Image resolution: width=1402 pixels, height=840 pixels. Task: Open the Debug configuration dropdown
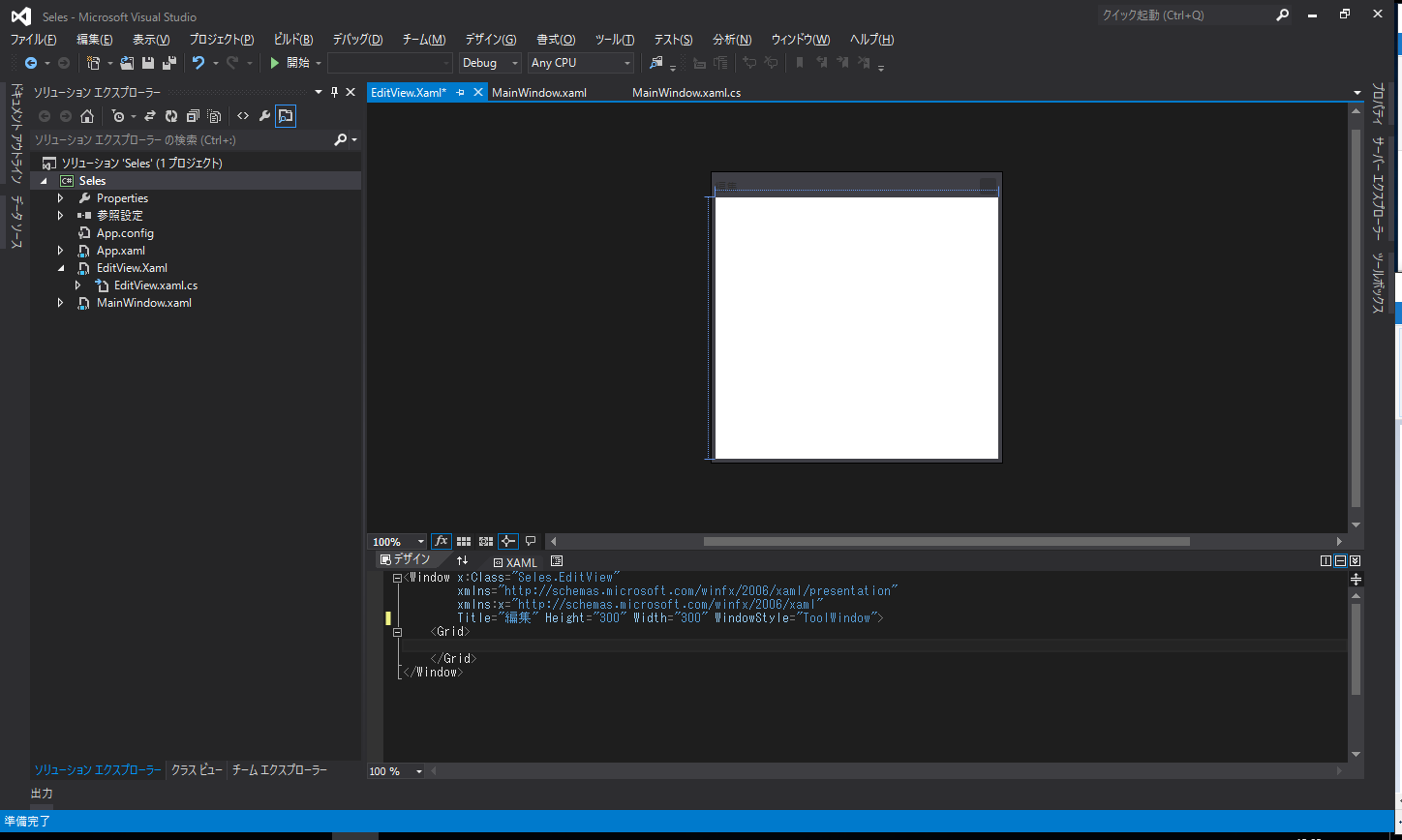490,63
